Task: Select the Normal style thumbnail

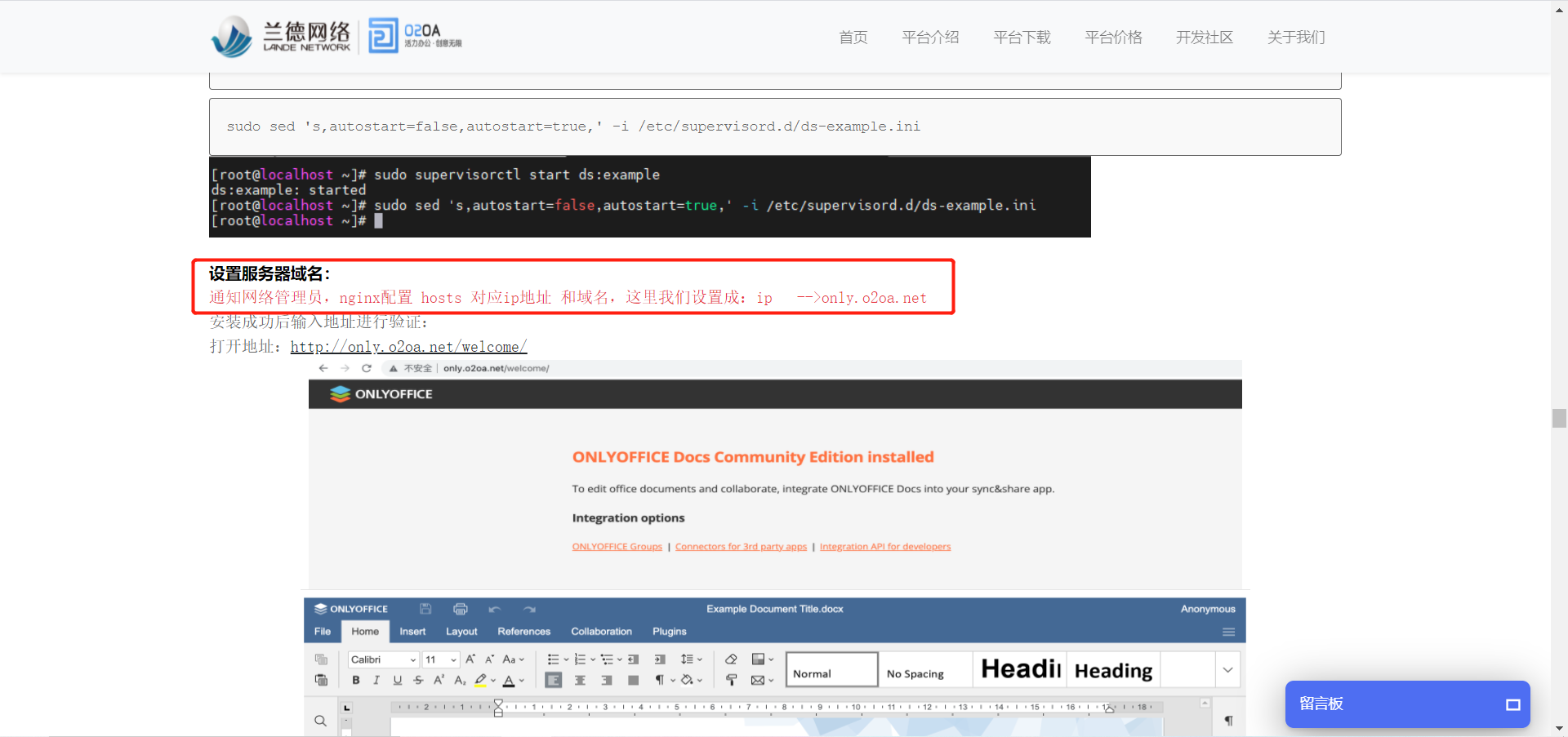Action: [x=832, y=670]
